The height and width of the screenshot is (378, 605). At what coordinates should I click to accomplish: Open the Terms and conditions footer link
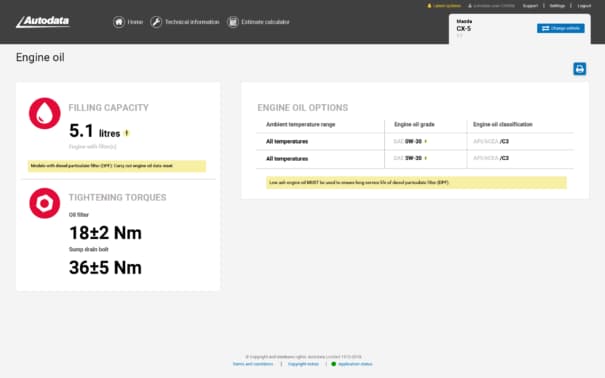click(x=253, y=364)
